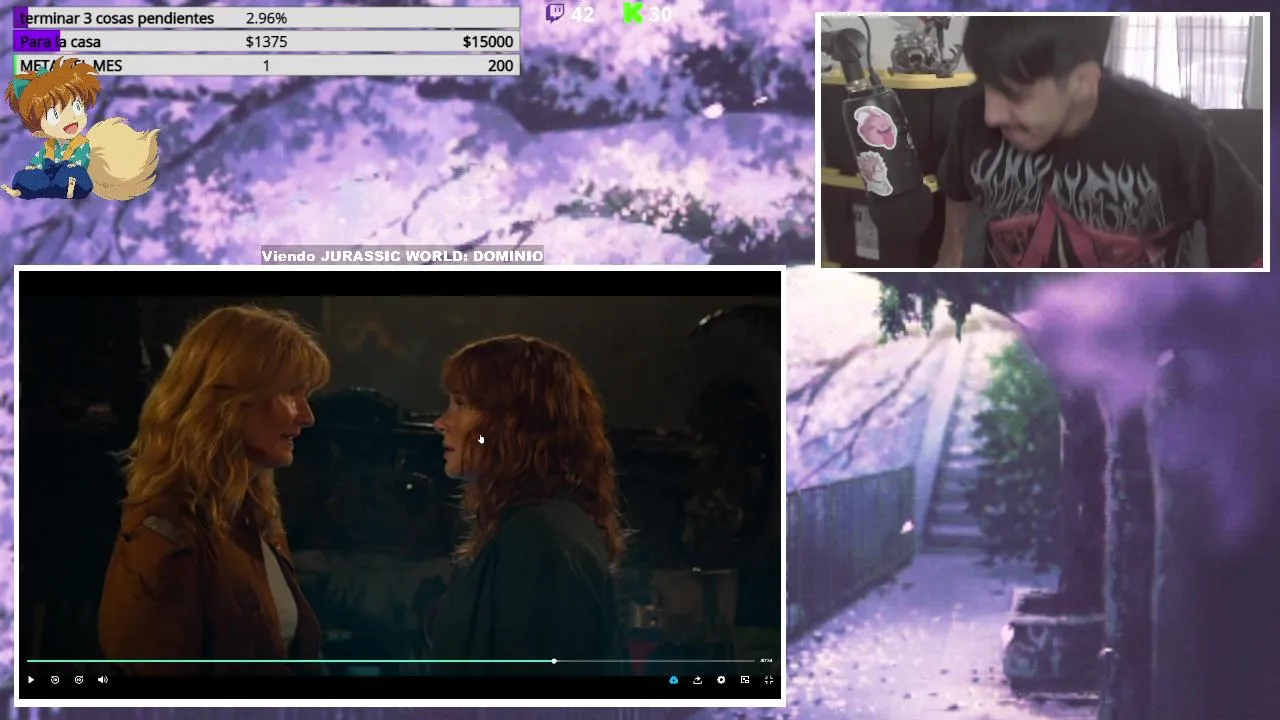The height and width of the screenshot is (720, 1280).
Task: Open the player settings gear
Action: pos(721,680)
